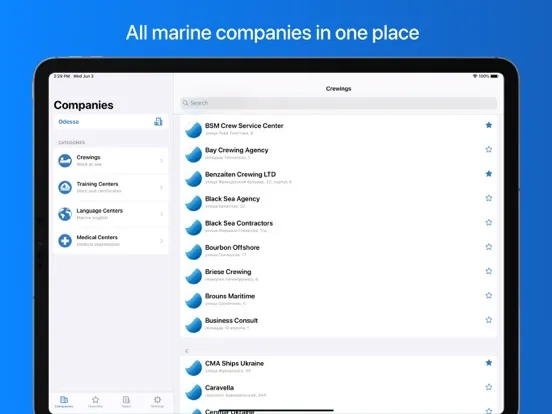552x414 pixels.
Task: Unfavorite BSM Crew Service Center star
Action: (x=489, y=125)
